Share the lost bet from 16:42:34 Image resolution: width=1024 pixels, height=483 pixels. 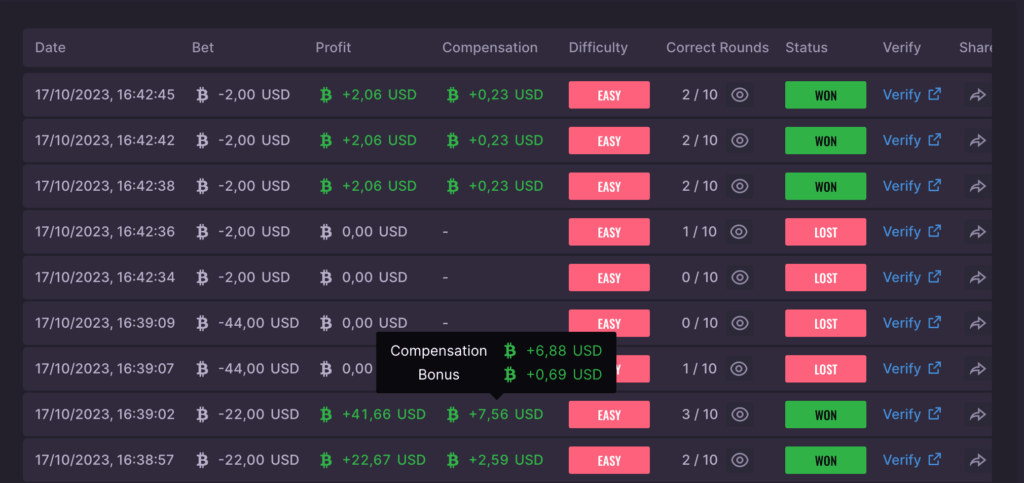977,278
